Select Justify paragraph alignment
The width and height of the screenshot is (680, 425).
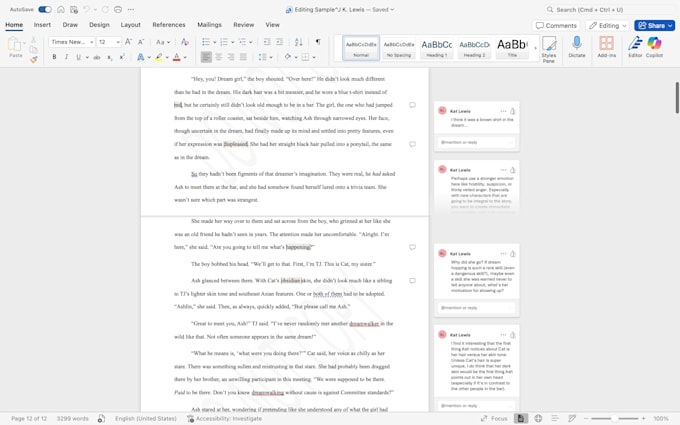tap(243, 57)
